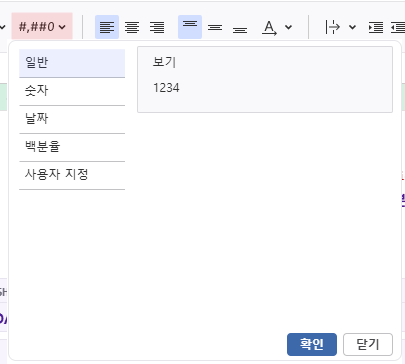Toggle the vertical top align icon
Viewport: 405px width, 364px height.
[190, 27]
